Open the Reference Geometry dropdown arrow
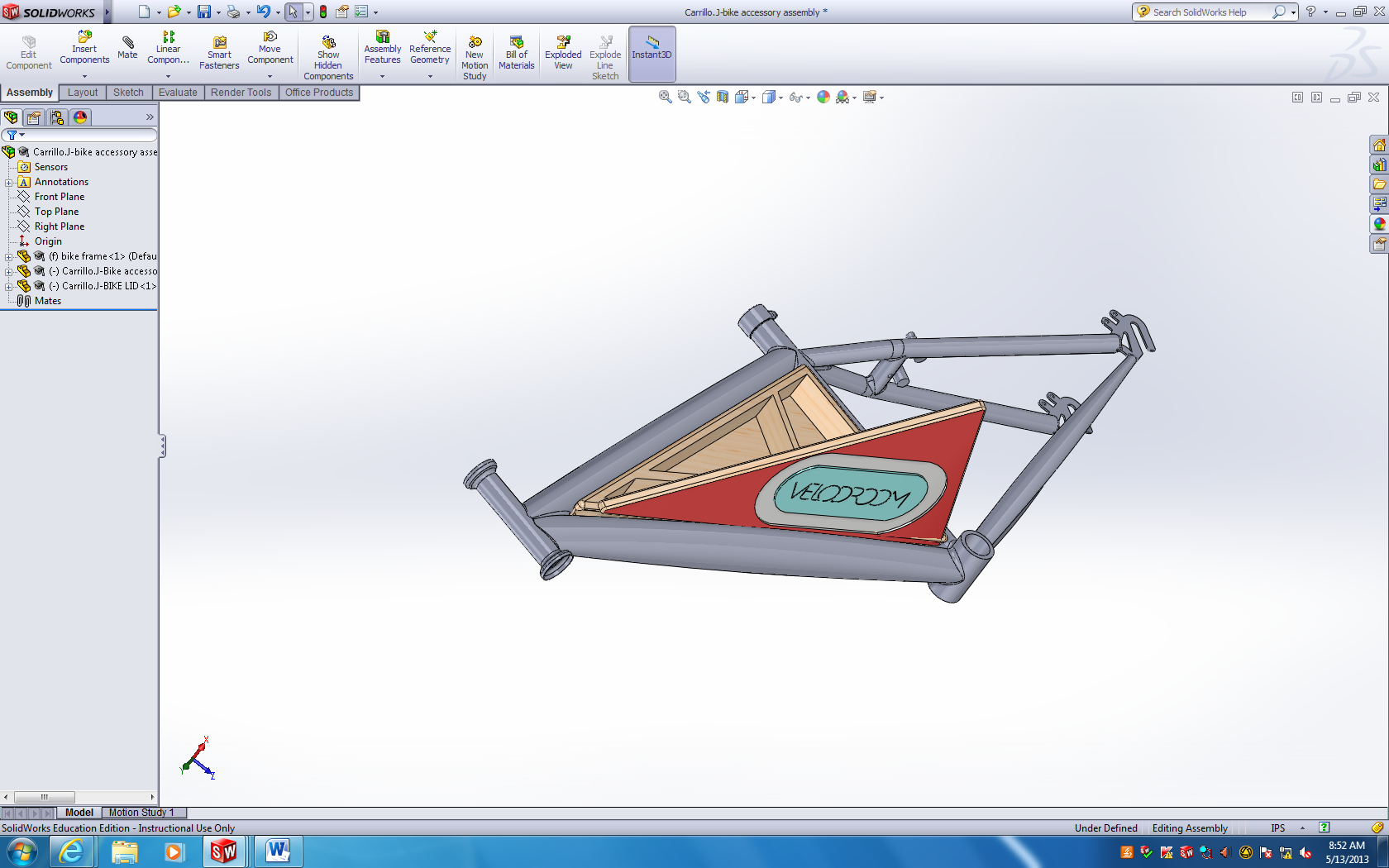 [430, 76]
